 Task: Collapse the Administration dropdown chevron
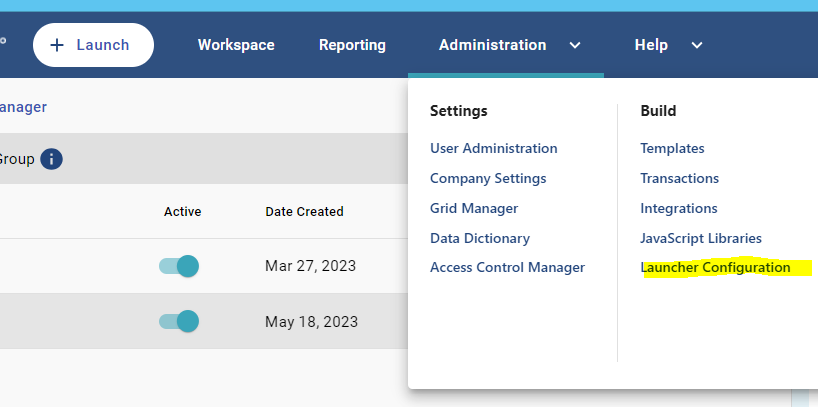(x=575, y=45)
